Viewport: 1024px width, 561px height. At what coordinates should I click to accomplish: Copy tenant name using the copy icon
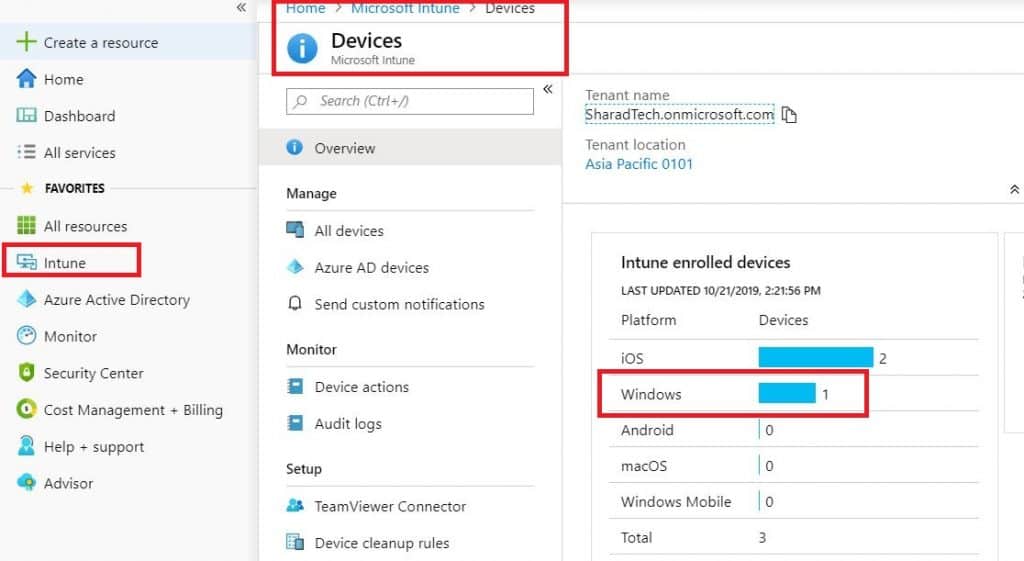pyautogui.click(x=789, y=115)
